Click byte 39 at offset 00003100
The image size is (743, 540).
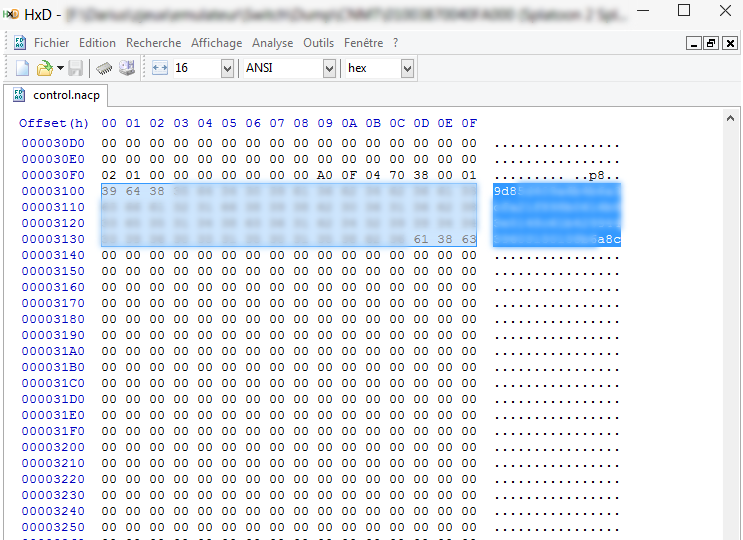(109, 191)
